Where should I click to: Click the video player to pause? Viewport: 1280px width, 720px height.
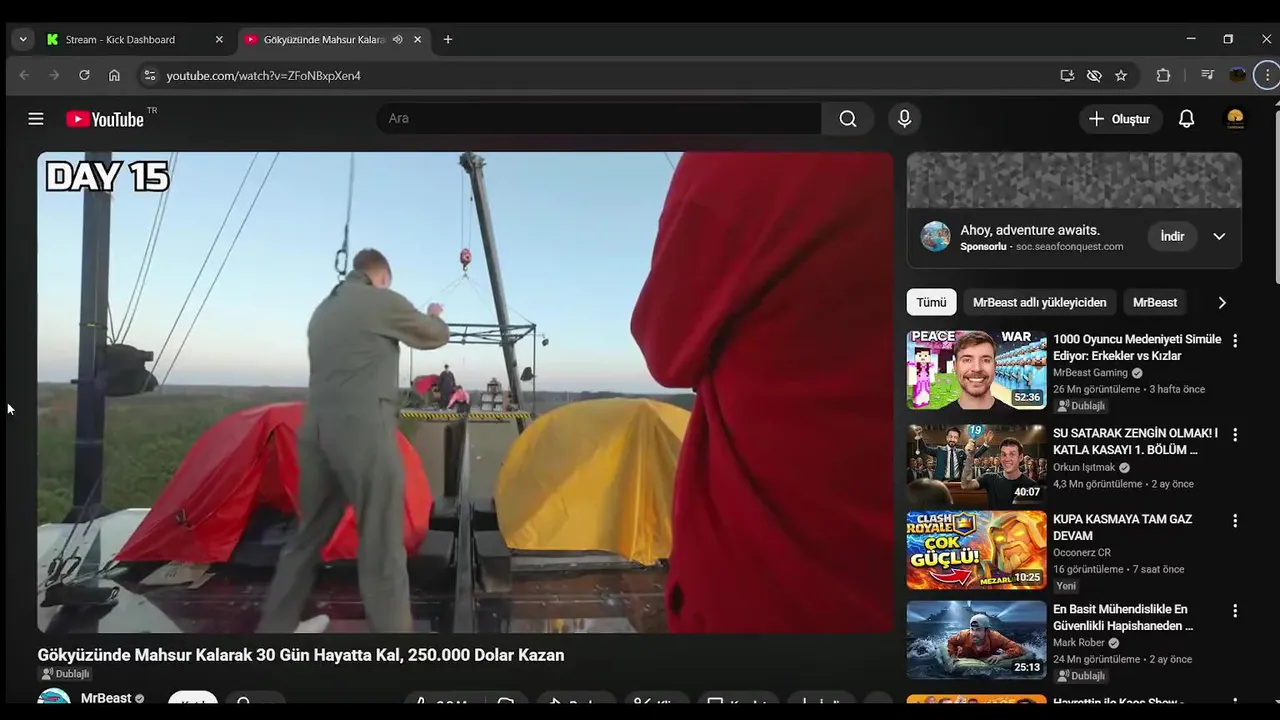465,392
